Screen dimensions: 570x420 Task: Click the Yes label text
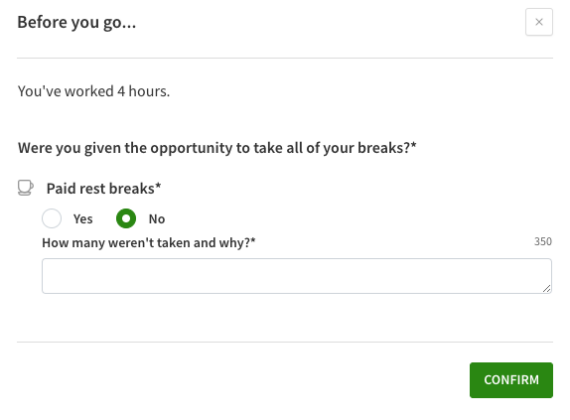pyautogui.click(x=83, y=219)
